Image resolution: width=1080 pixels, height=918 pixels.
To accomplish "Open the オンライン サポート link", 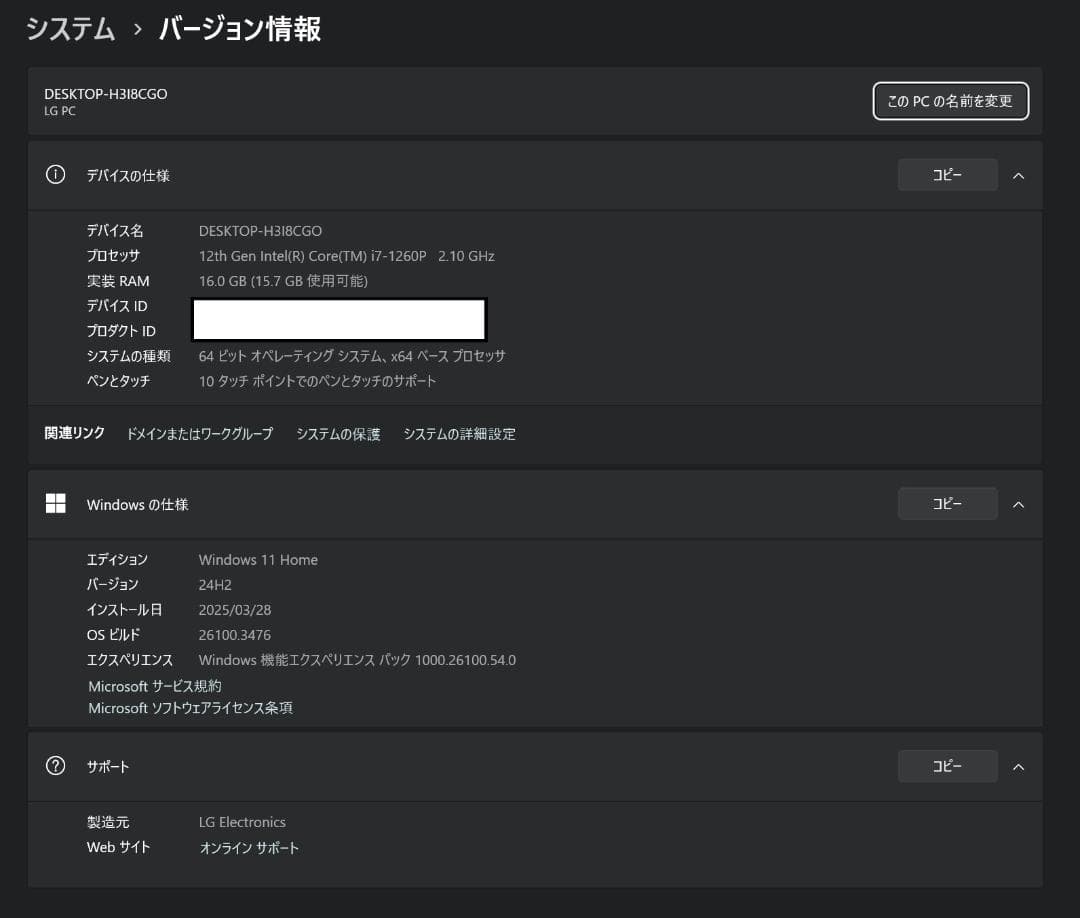I will tap(248, 847).
